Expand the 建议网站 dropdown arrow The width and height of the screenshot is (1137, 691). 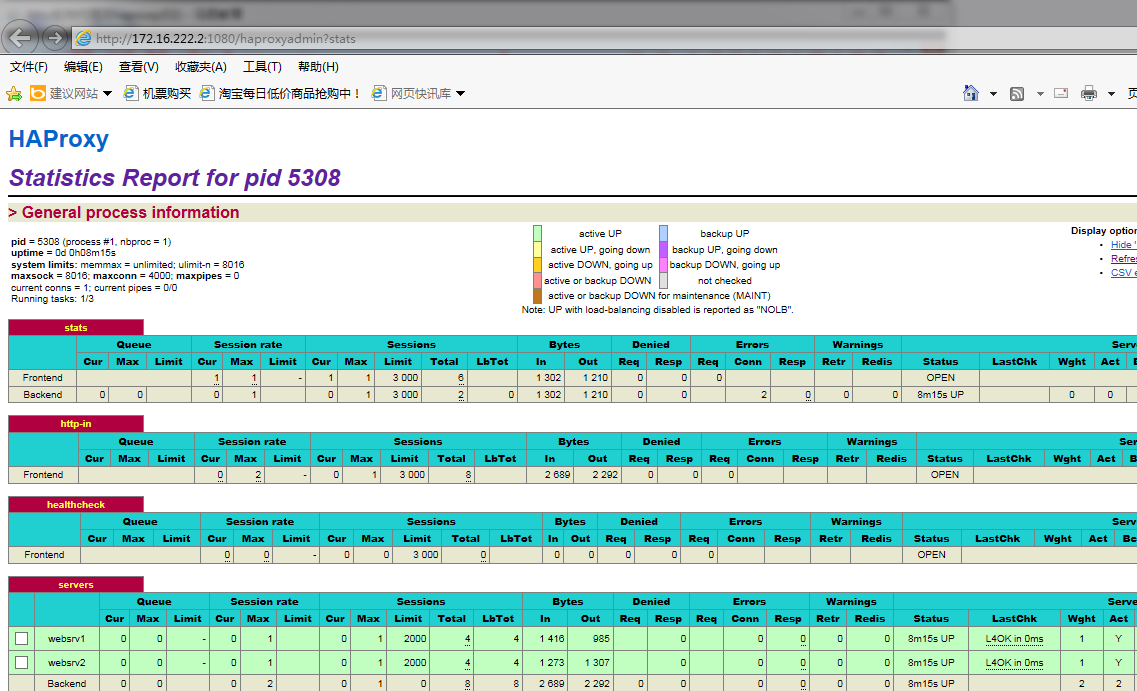107,94
